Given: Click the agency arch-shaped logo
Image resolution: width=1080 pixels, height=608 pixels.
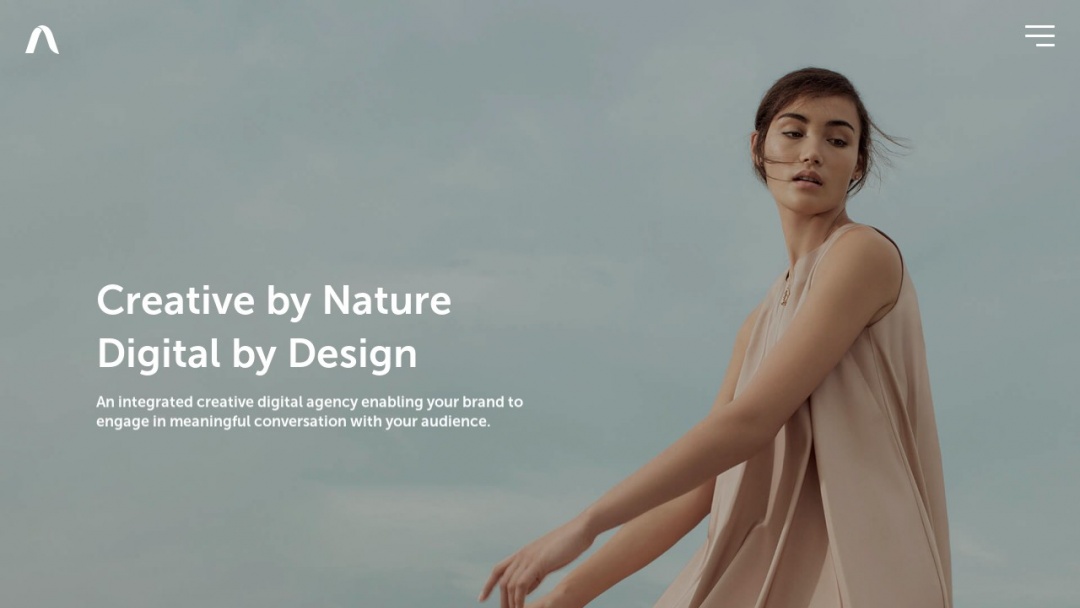Looking at the screenshot, I should pyautogui.click(x=42, y=39).
